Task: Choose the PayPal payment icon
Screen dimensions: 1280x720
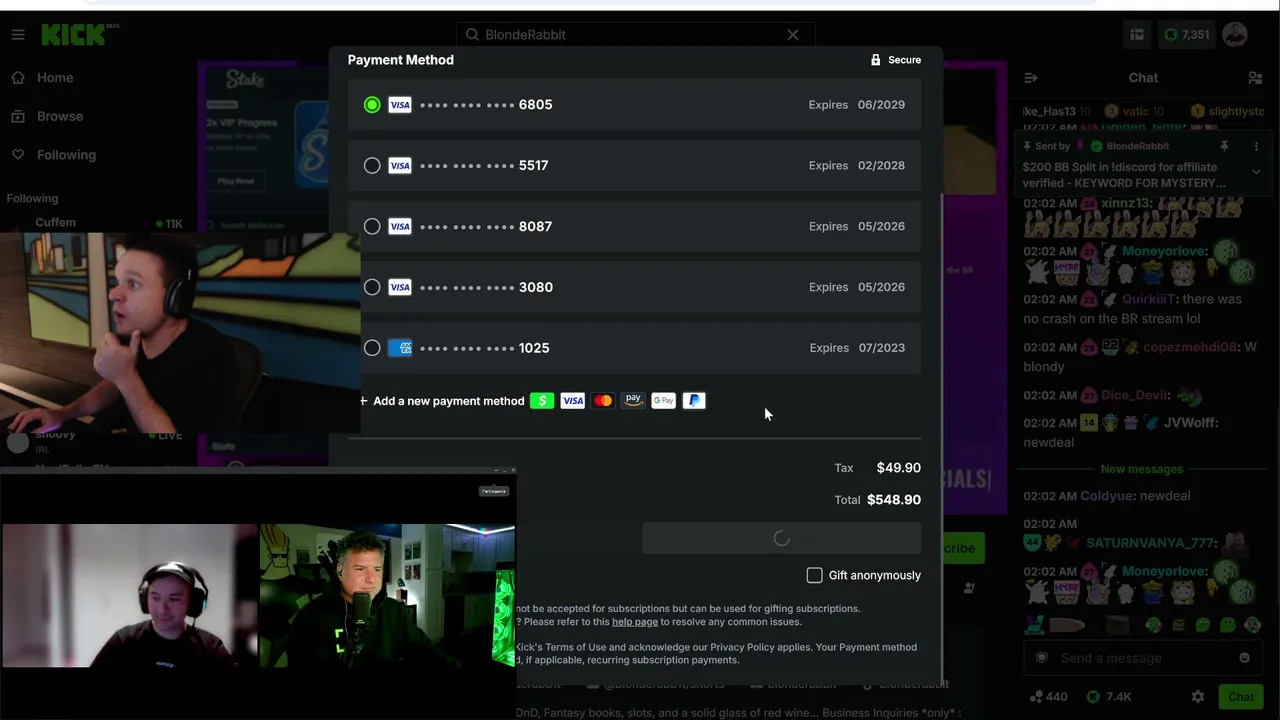Action: point(694,401)
